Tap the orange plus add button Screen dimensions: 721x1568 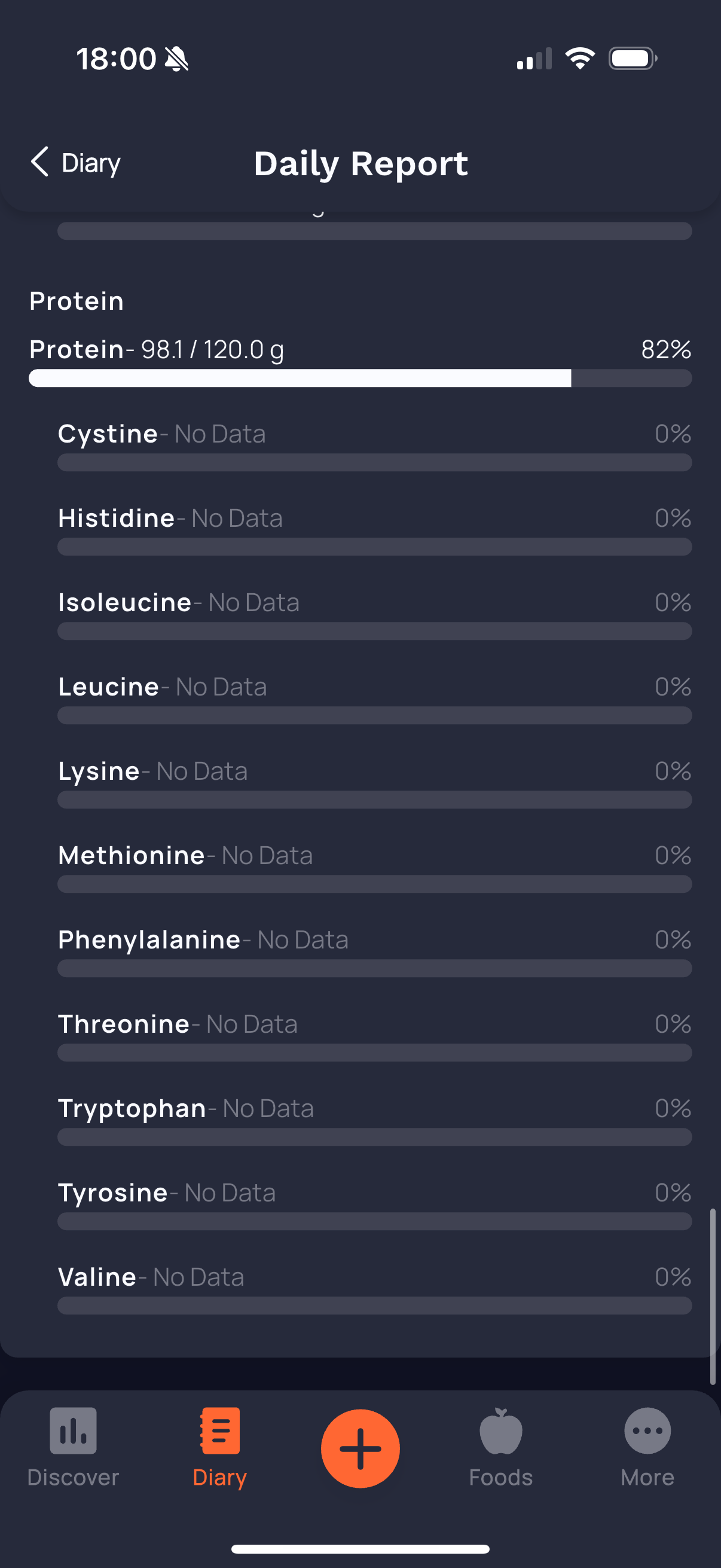360,1448
